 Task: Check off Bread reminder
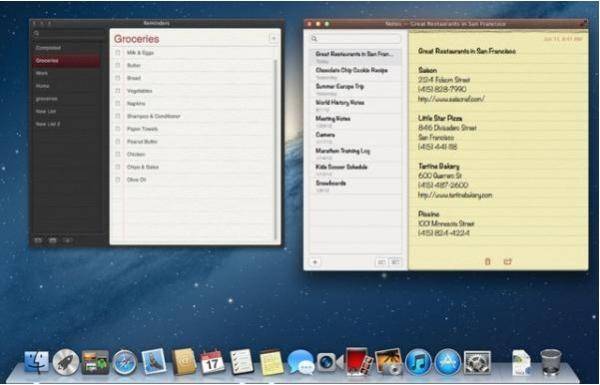coord(118,78)
